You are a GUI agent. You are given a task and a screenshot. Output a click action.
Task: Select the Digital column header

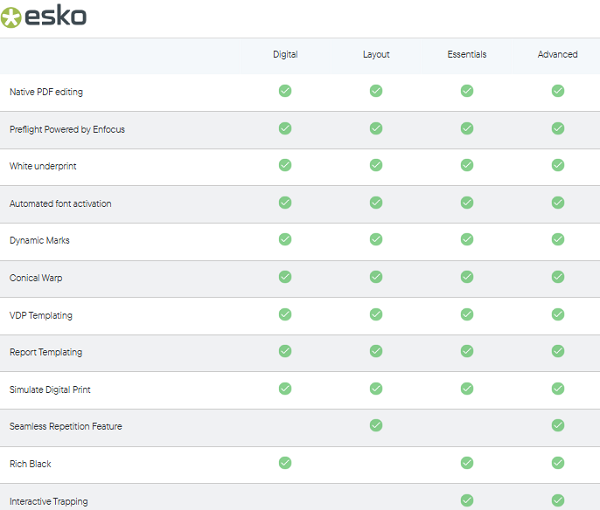click(x=285, y=55)
